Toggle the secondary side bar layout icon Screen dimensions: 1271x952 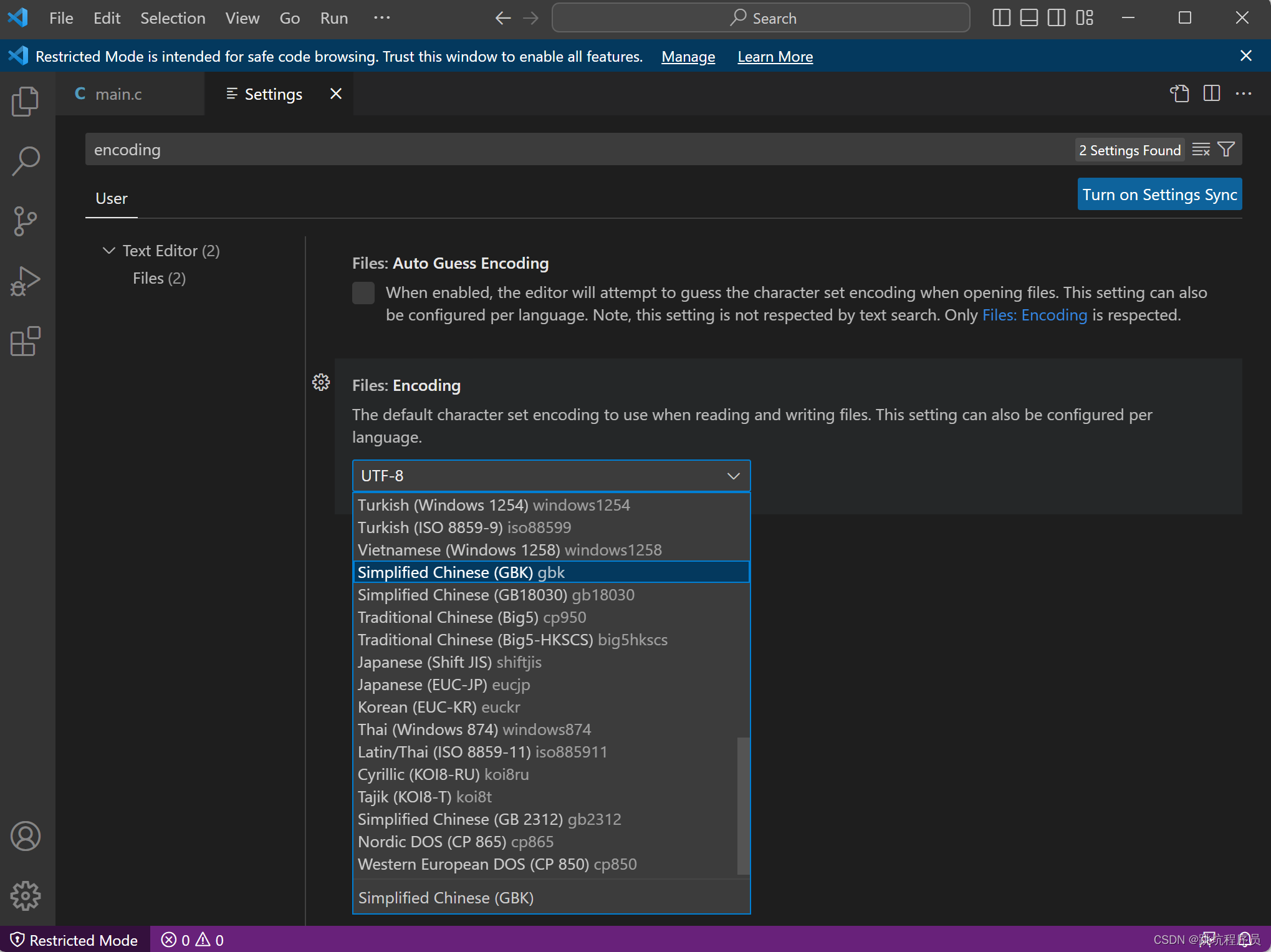(x=1057, y=18)
